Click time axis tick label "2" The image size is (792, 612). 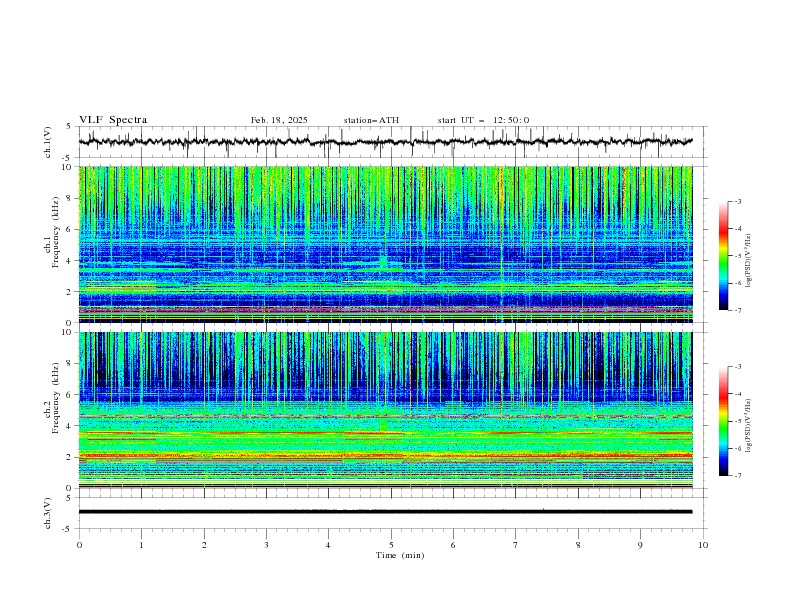coord(204,545)
